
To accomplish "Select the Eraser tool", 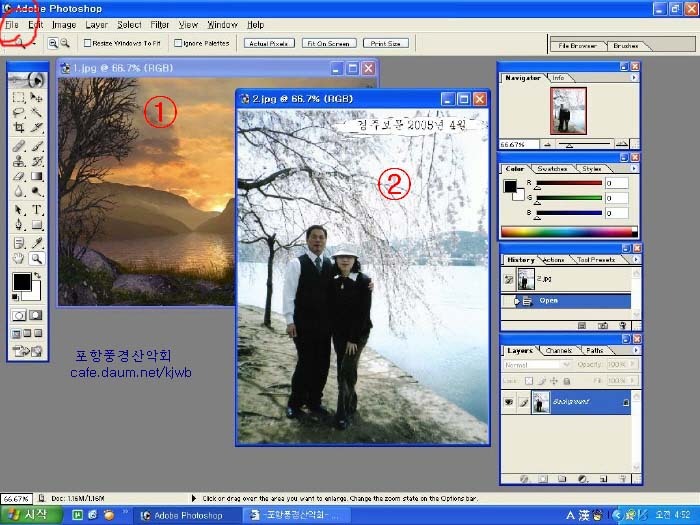I will click(19, 176).
